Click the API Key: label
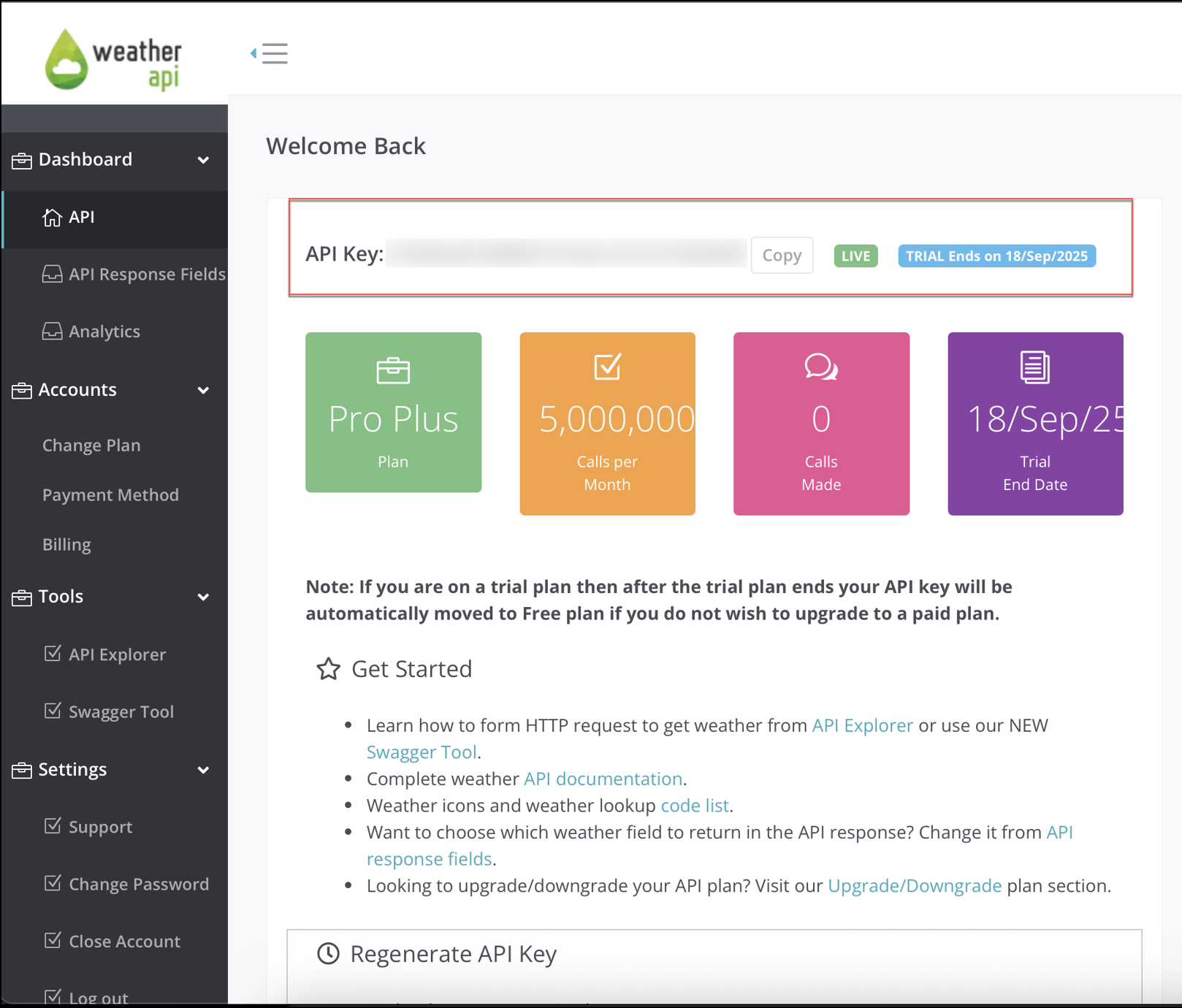The image size is (1182, 1008). click(x=344, y=253)
